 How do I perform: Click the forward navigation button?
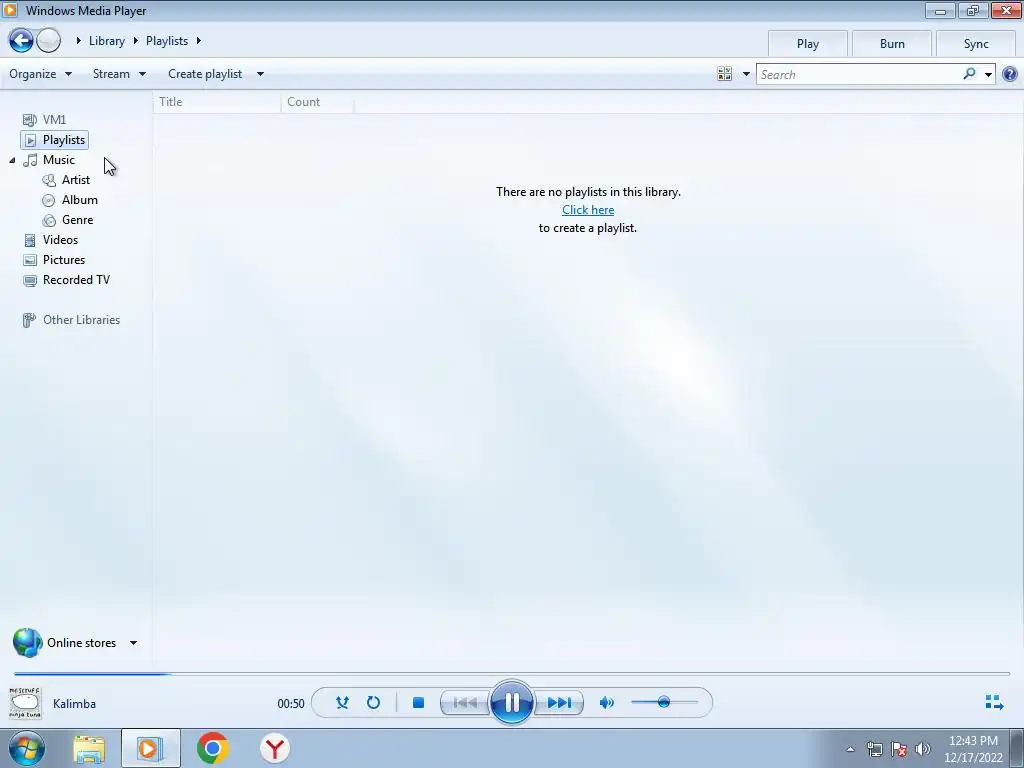click(48, 40)
